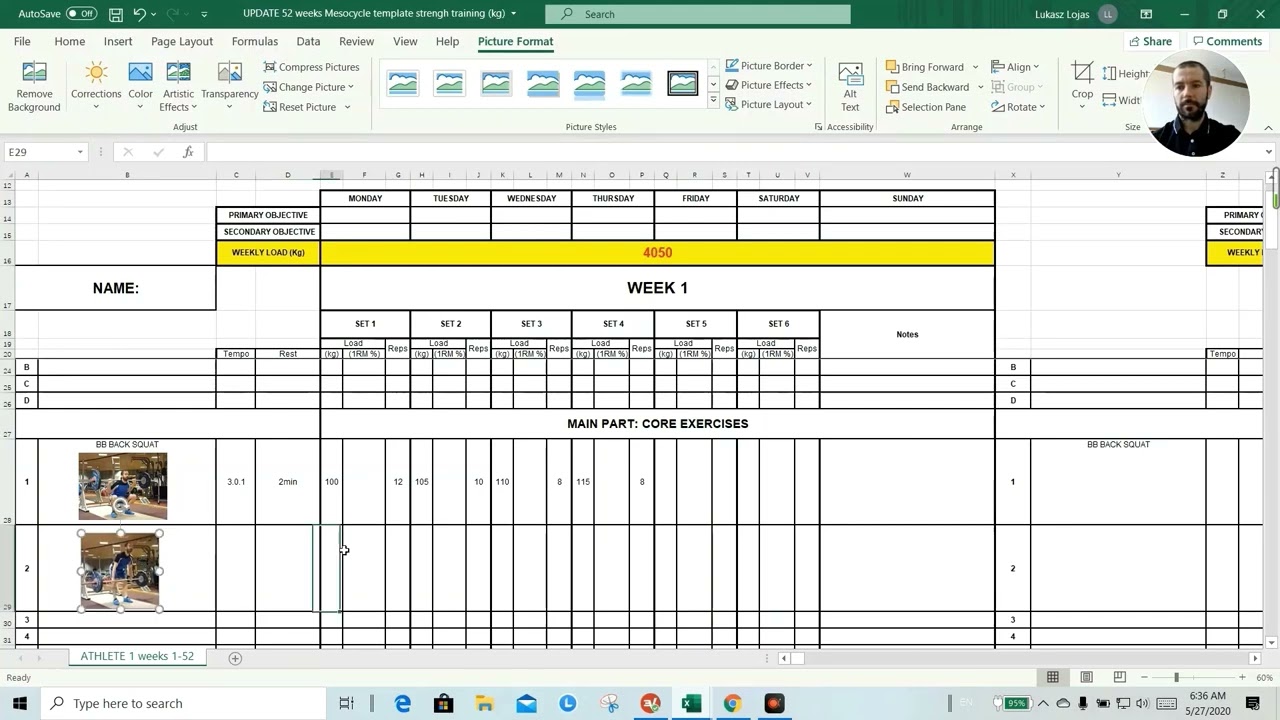Click the Crop tool
The image size is (1280, 720).
tap(1082, 80)
